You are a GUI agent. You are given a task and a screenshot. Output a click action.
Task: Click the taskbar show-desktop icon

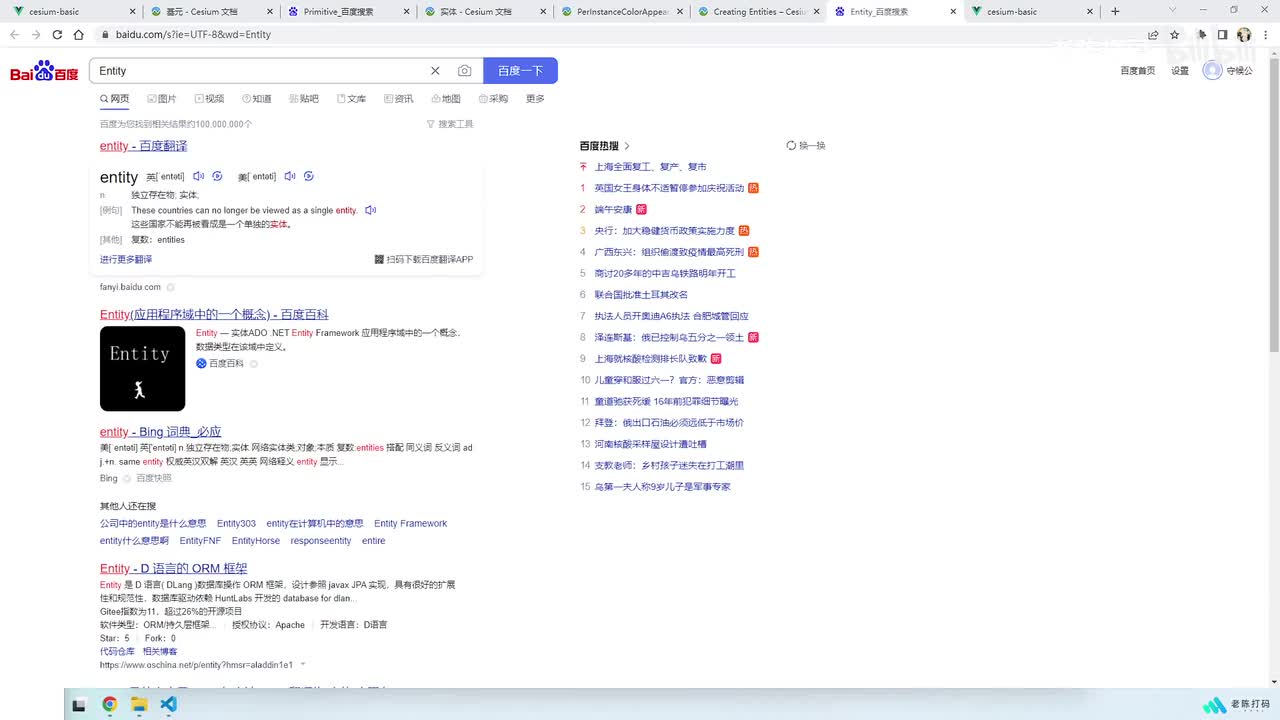pyautogui.click(x=79, y=704)
